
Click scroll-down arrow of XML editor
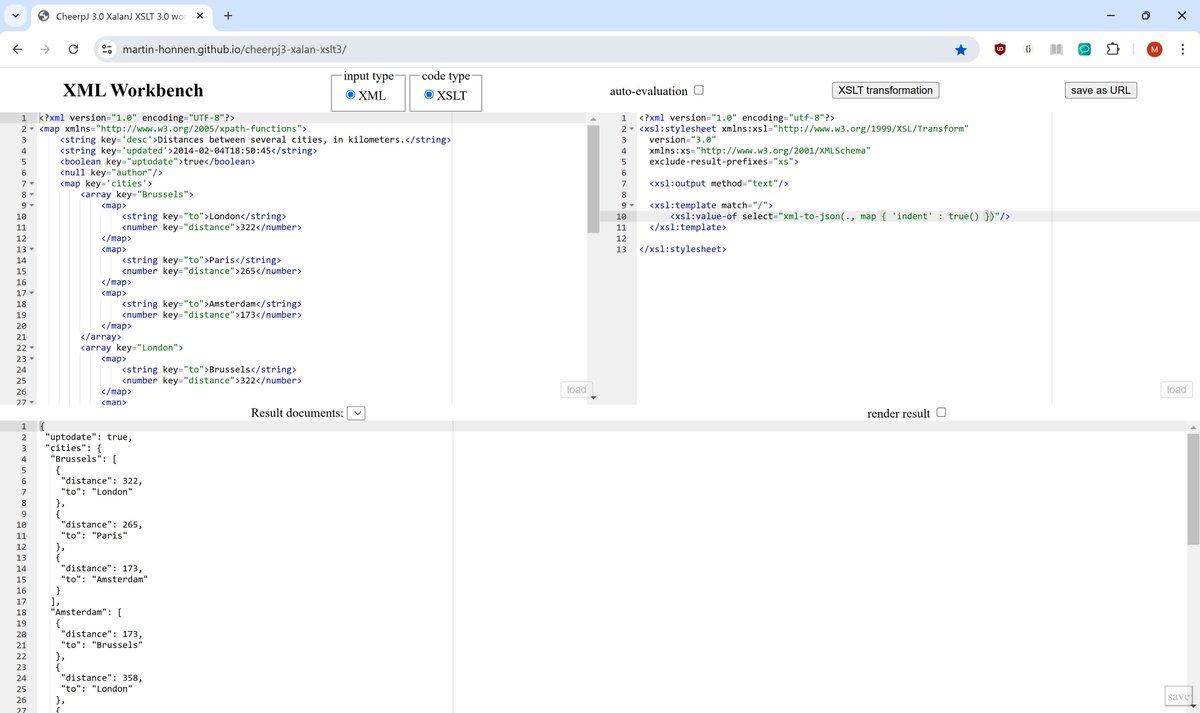tap(592, 398)
